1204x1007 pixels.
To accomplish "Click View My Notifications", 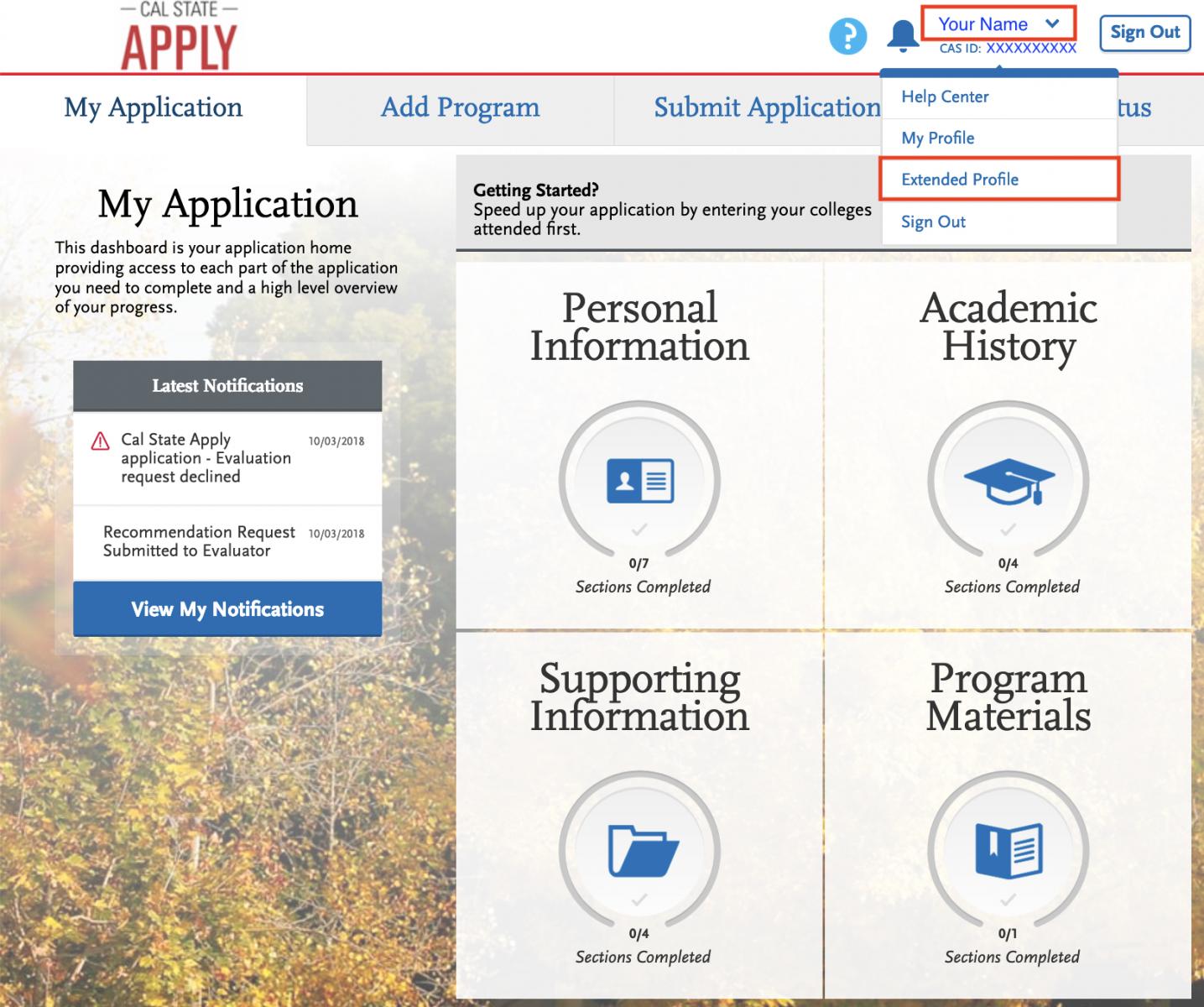I will pyautogui.click(x=227, y=609).
